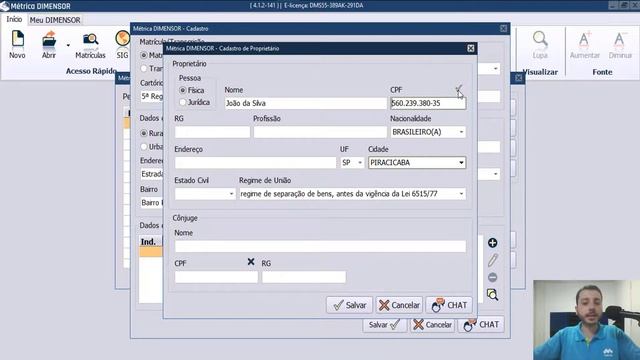The image size is (640, 360).
Task: Click the Cônjuge CPF input field
Action: coord(216,277)
